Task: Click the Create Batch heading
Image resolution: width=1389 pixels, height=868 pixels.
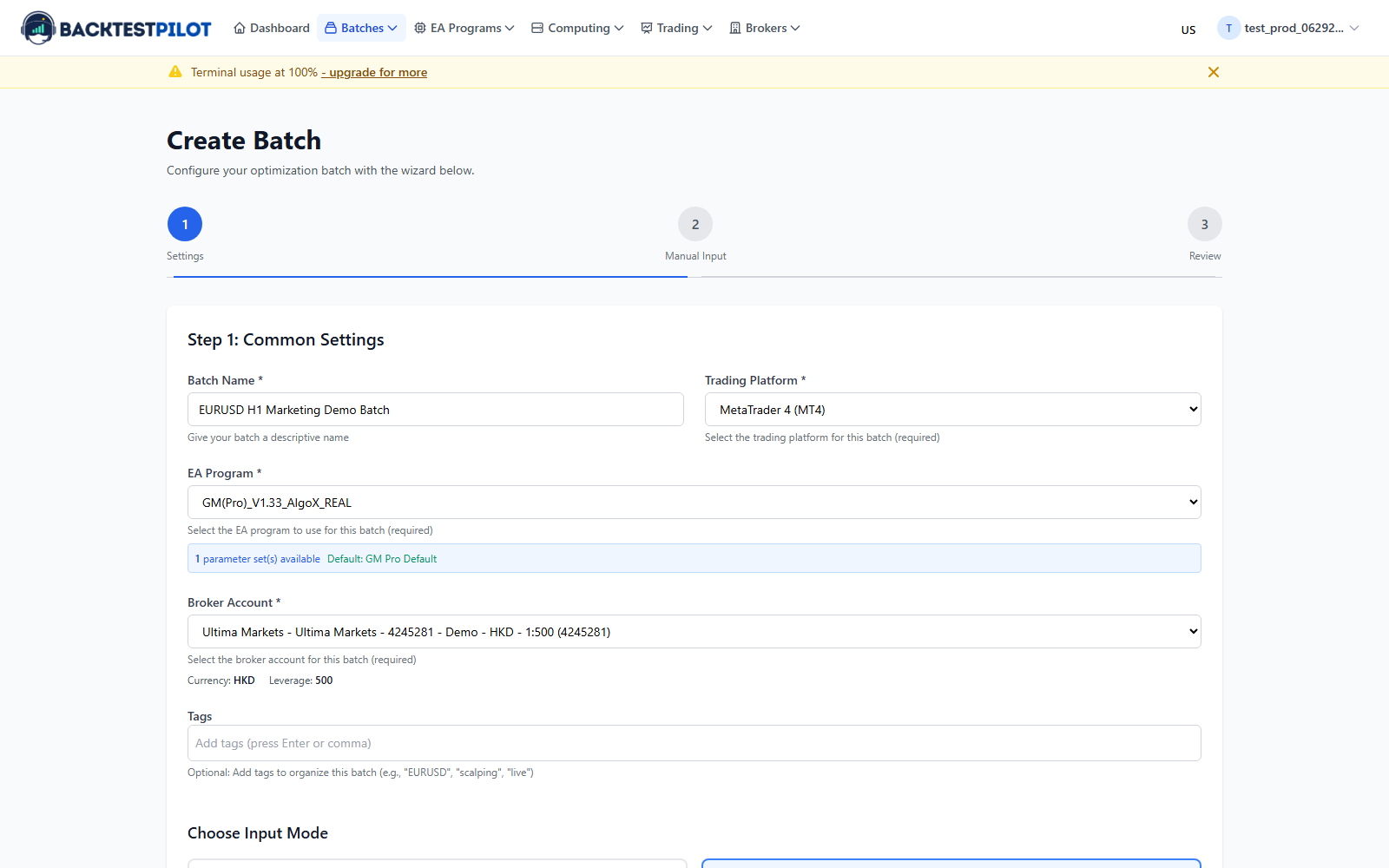Action: [244, 141]
